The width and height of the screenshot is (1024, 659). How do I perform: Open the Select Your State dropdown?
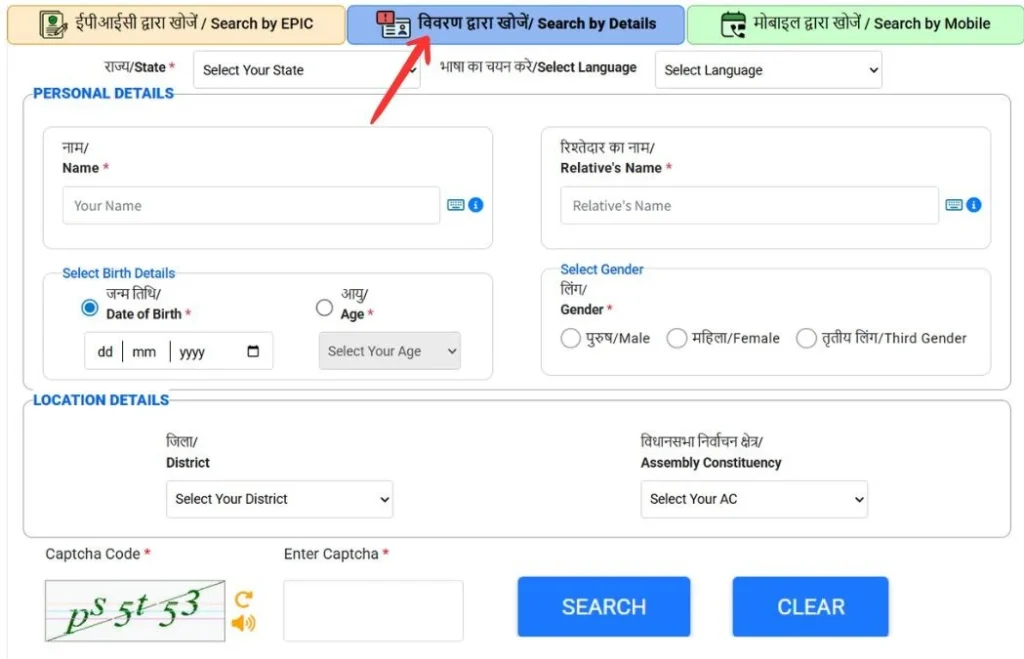(x=307, y=70)
